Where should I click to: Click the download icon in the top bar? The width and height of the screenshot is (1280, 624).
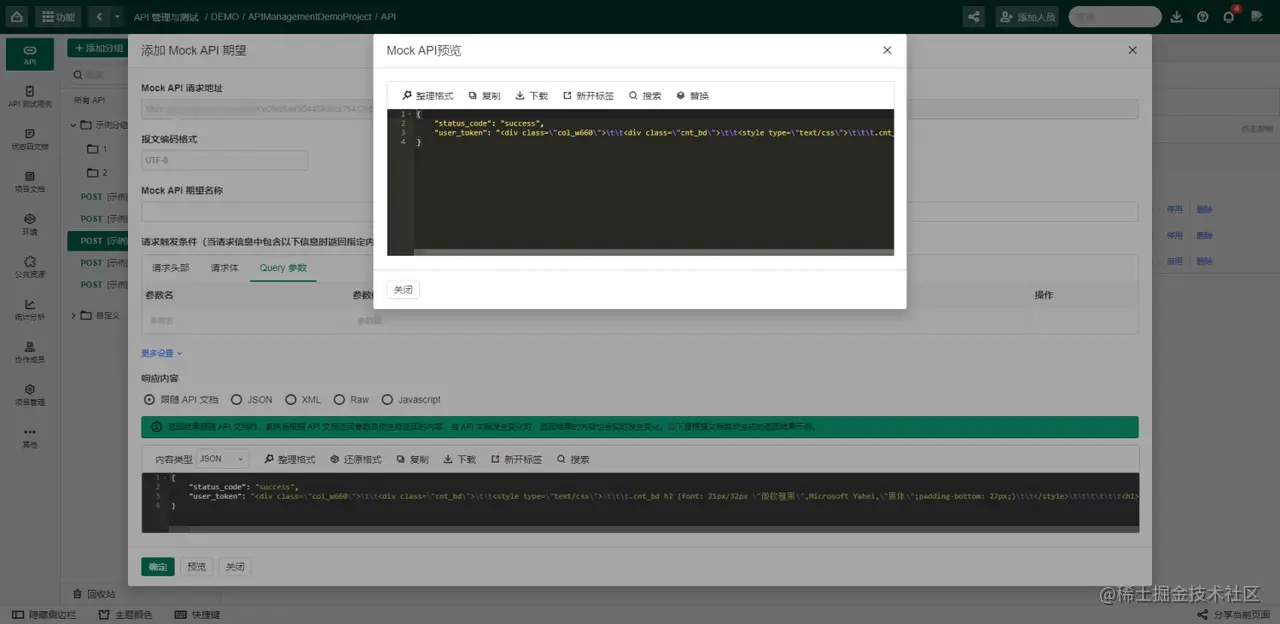1176,16
